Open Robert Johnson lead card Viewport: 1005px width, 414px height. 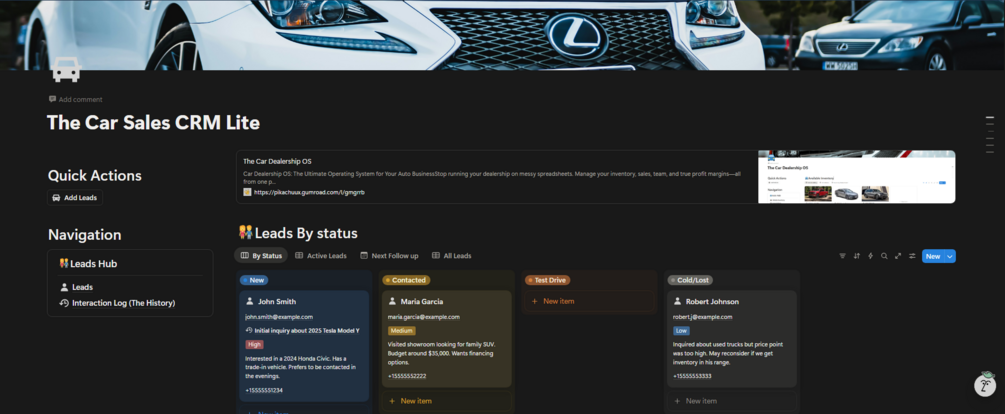click(x=732, y=338)
